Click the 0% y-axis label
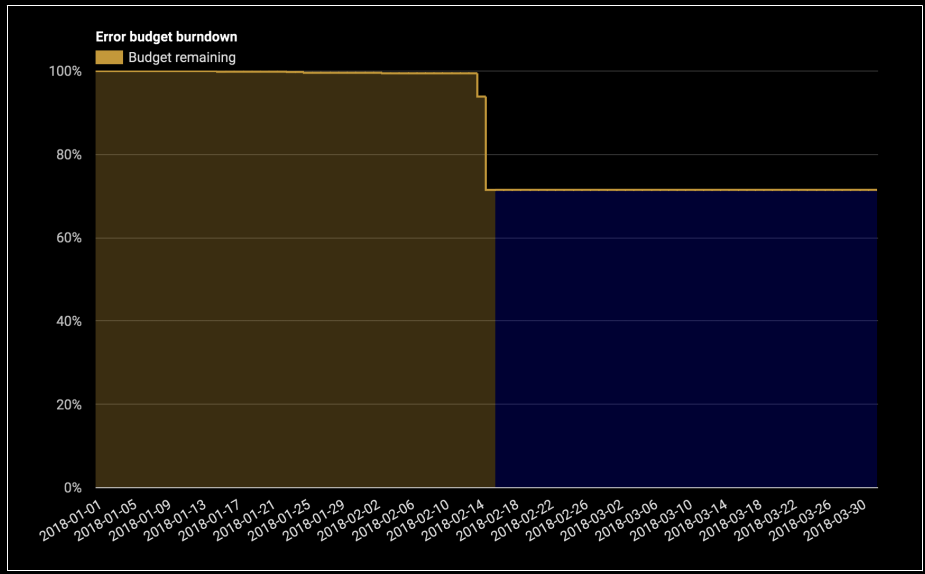The height and width of the screenshot is (574, 925). click(x=72, y=488)
